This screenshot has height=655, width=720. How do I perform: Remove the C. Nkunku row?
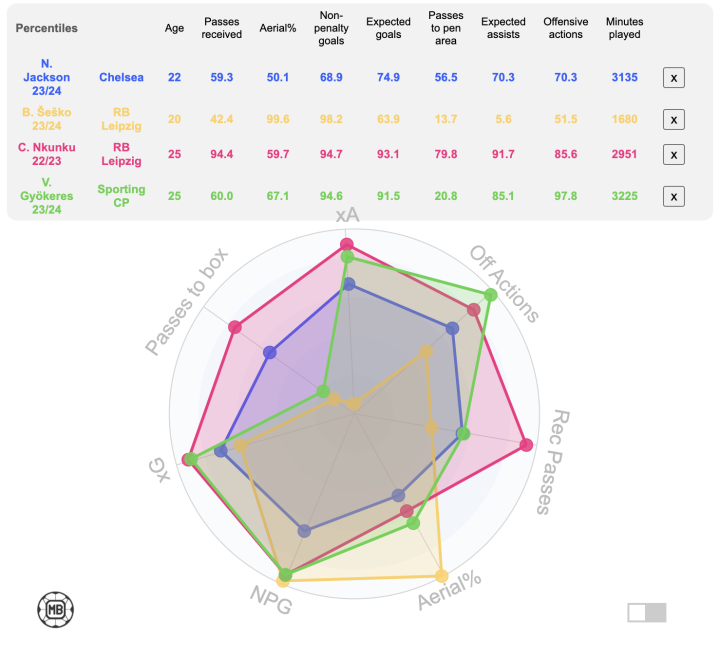coord(674,155)
